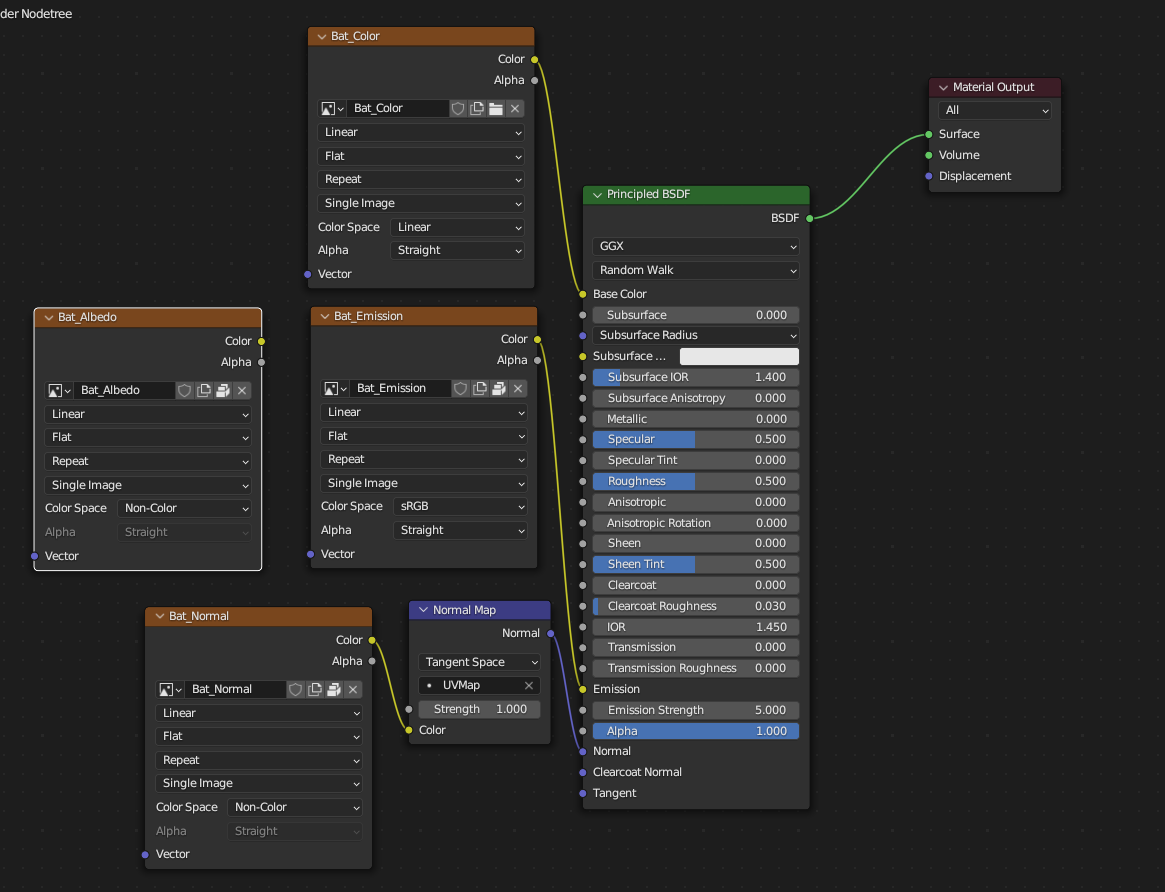Unlink the image in the Bat_Normal node
This screenshot has height=892, width=1165.
[353, 689]
